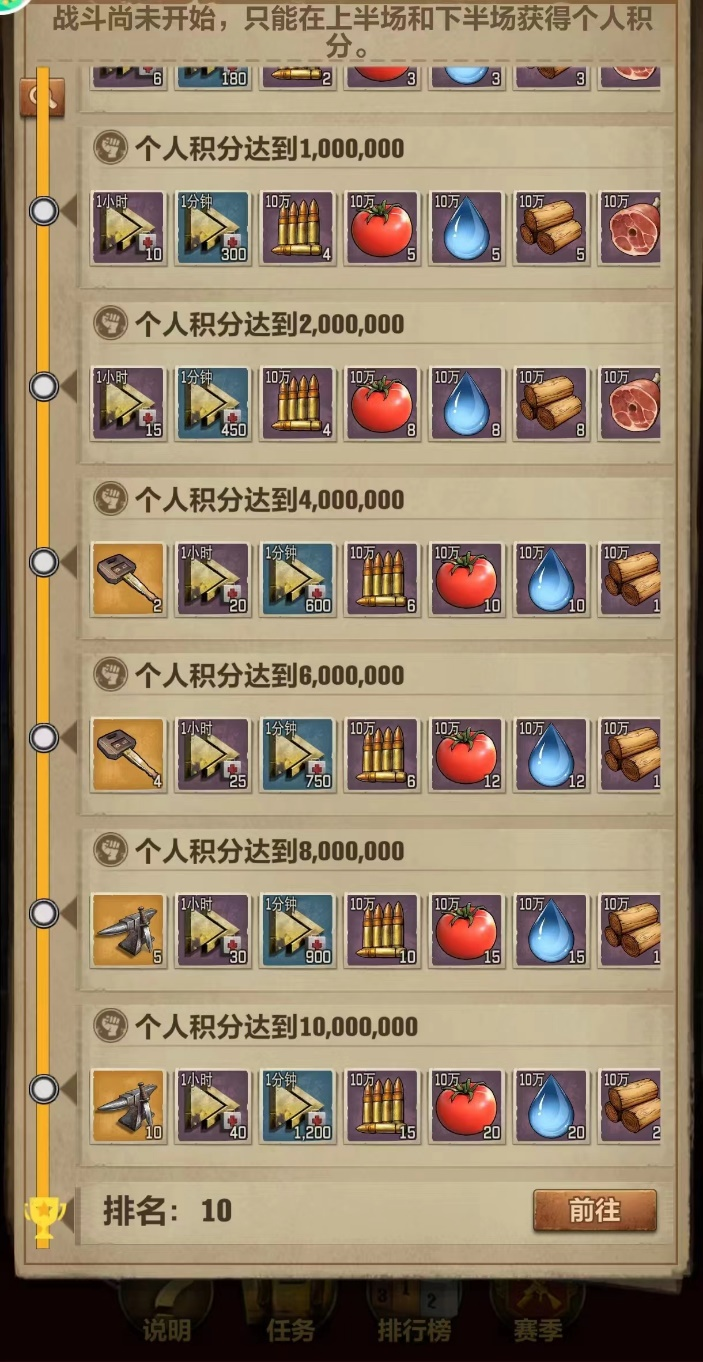Select the tomato reward in 1,000,000 tier

[382, 228]
